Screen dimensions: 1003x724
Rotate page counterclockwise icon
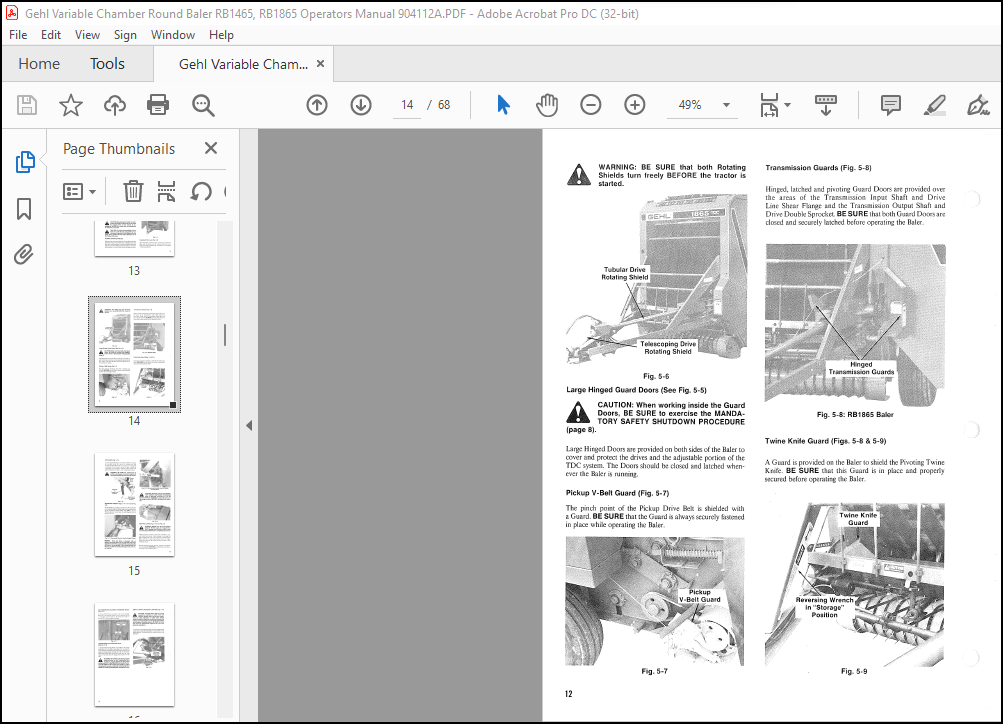[201, 191]
